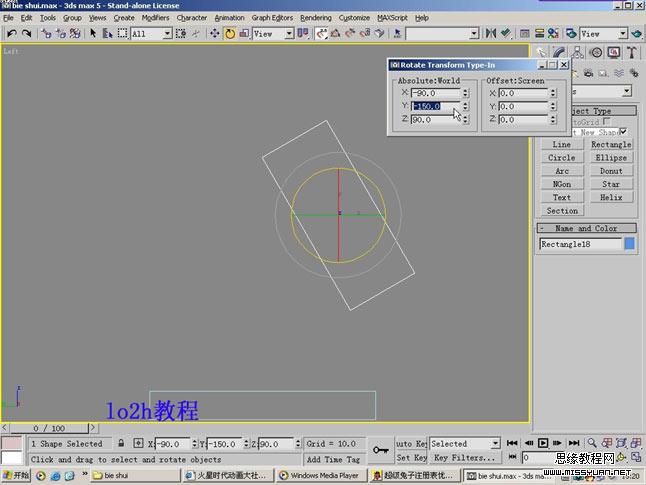The height and width of the screenshot is (485, 646).
Task: Click Bind to Space Warp icon
Action: [x=75, y=33]
